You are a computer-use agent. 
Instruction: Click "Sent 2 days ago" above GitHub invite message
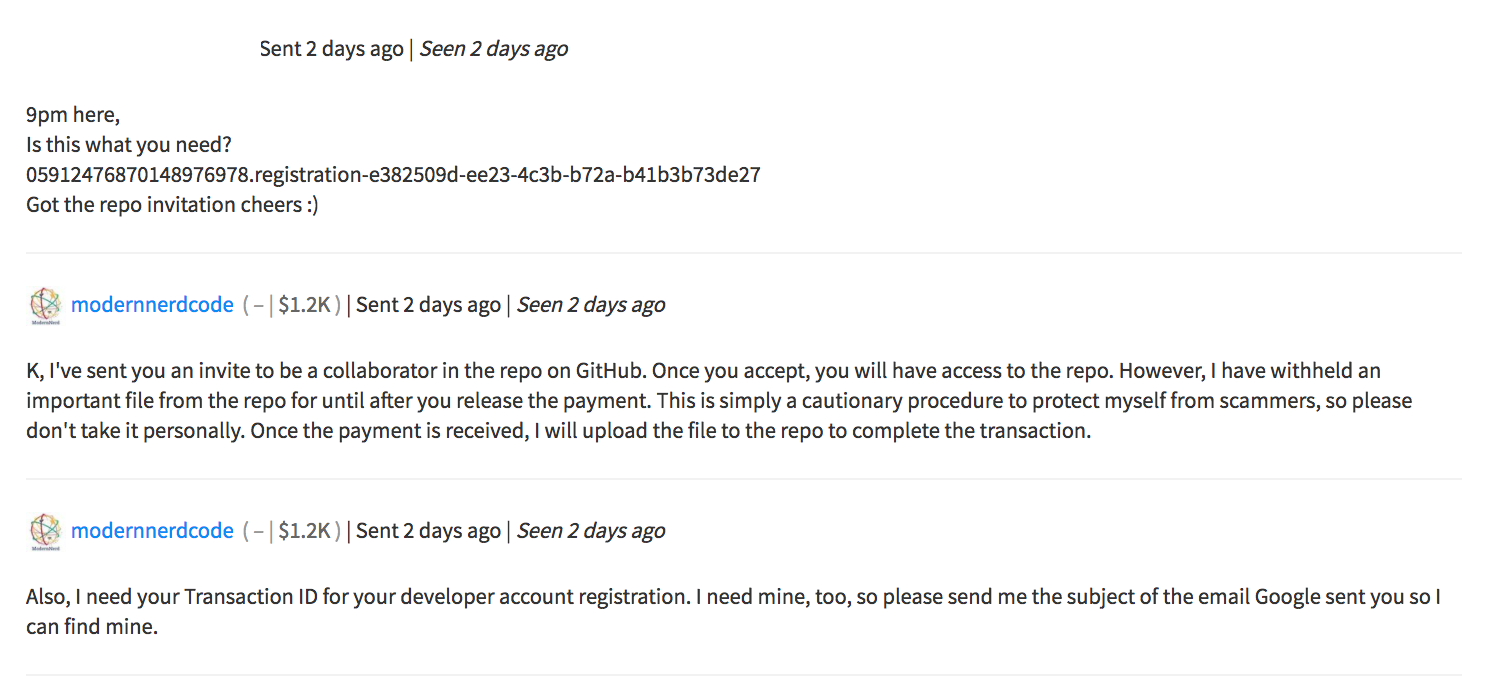(428, 305)
